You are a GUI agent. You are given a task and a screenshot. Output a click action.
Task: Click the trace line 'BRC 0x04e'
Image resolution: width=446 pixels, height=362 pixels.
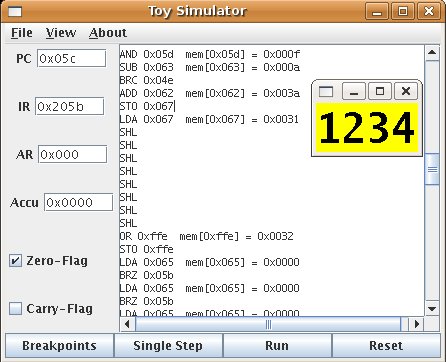tap(147, 80)
